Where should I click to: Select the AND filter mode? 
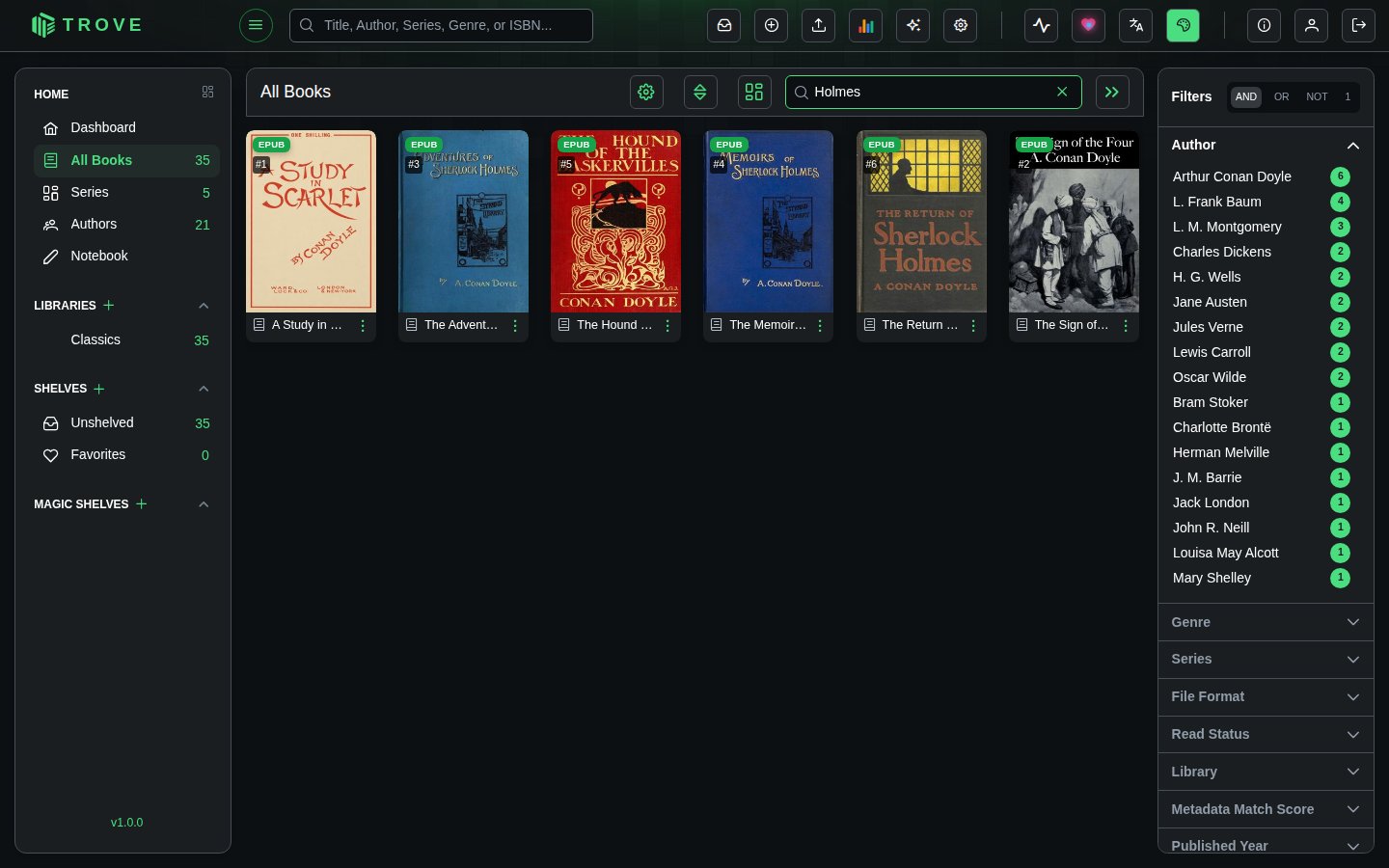(x=1246, y=96)
